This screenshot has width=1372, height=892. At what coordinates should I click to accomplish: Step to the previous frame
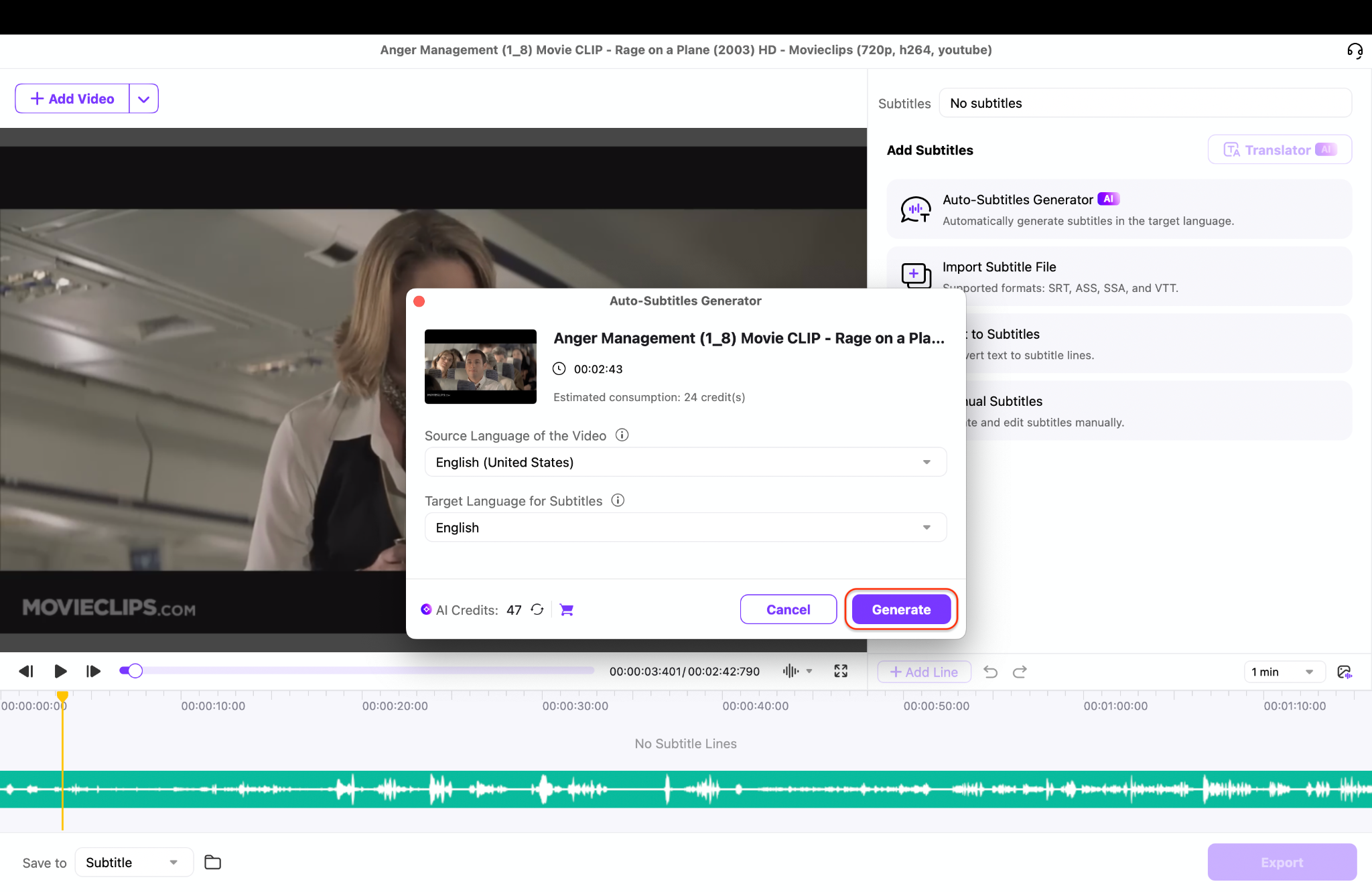point(26,671)
